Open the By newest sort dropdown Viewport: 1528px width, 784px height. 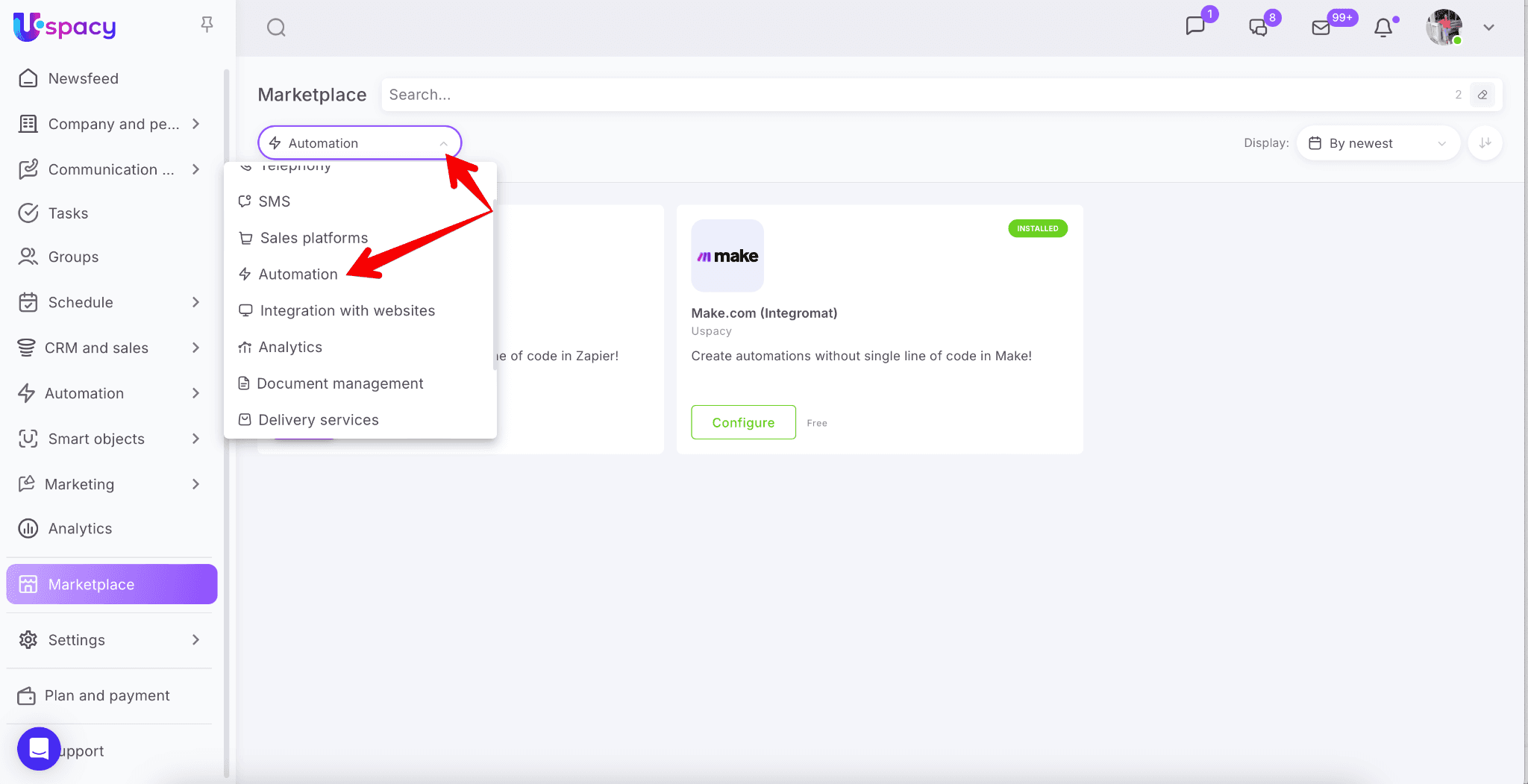coord(1378,143)
